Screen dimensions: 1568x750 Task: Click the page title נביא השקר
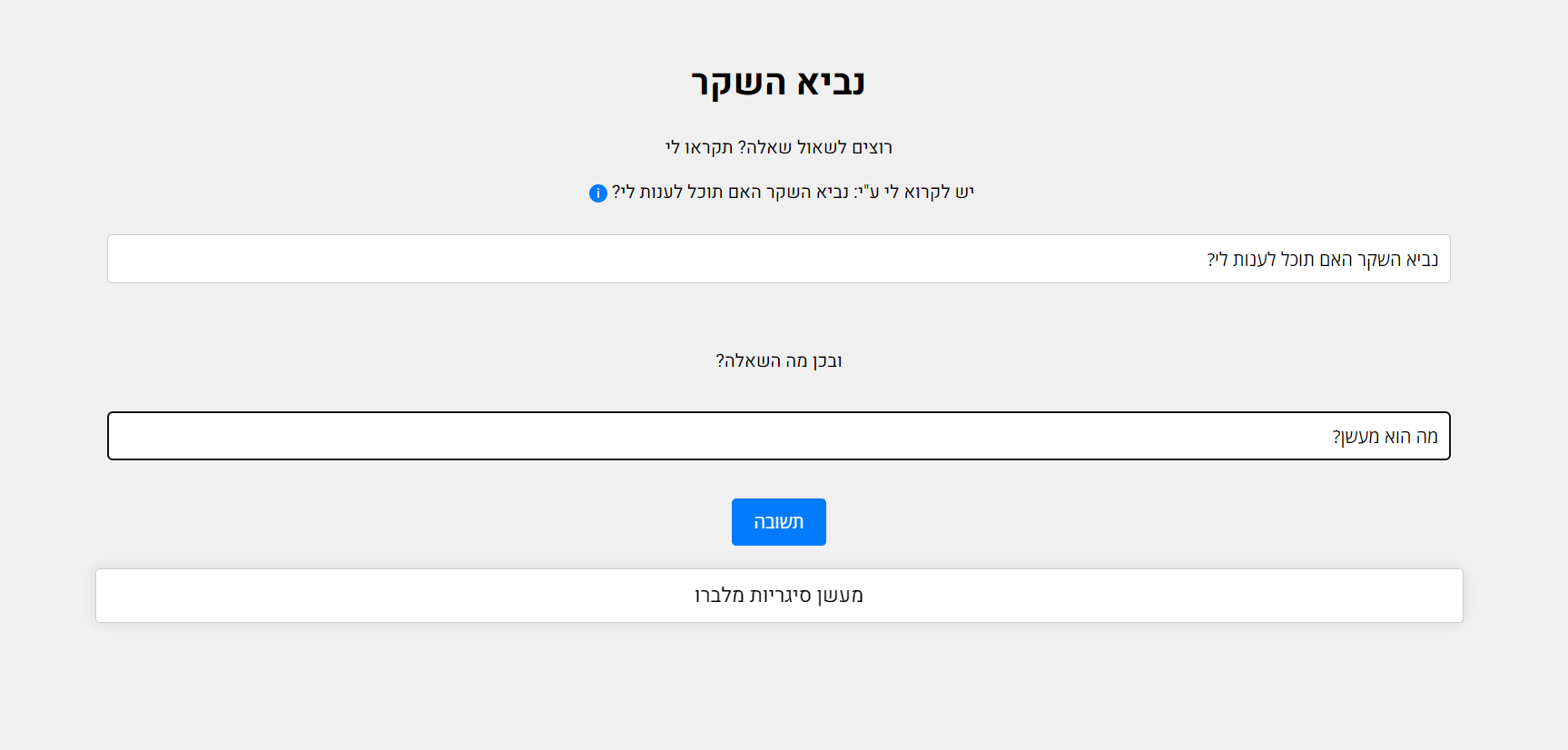pos(778,83)
